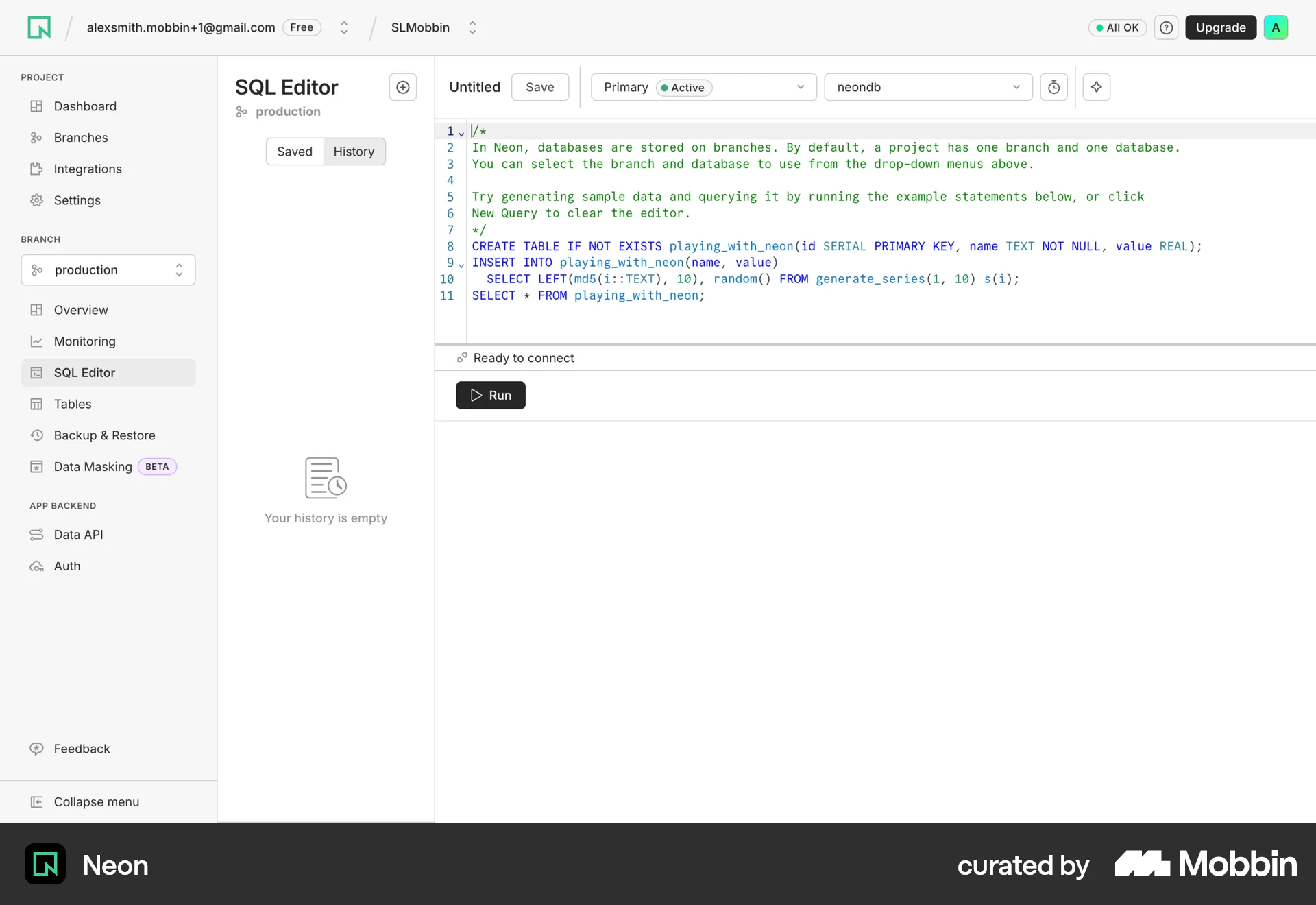Place cursor on SELECT * FROM line 11
Image resolution: width=1316 pixels, height=905 pixels.
(x=588, y=295)
